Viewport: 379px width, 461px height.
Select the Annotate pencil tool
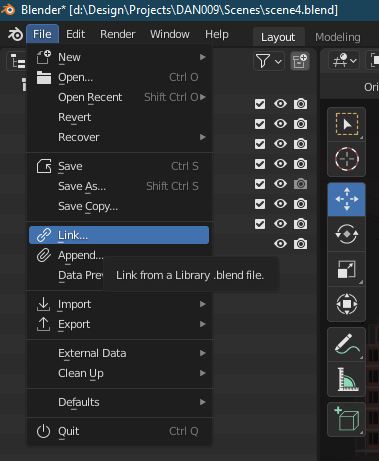(347, 345)
